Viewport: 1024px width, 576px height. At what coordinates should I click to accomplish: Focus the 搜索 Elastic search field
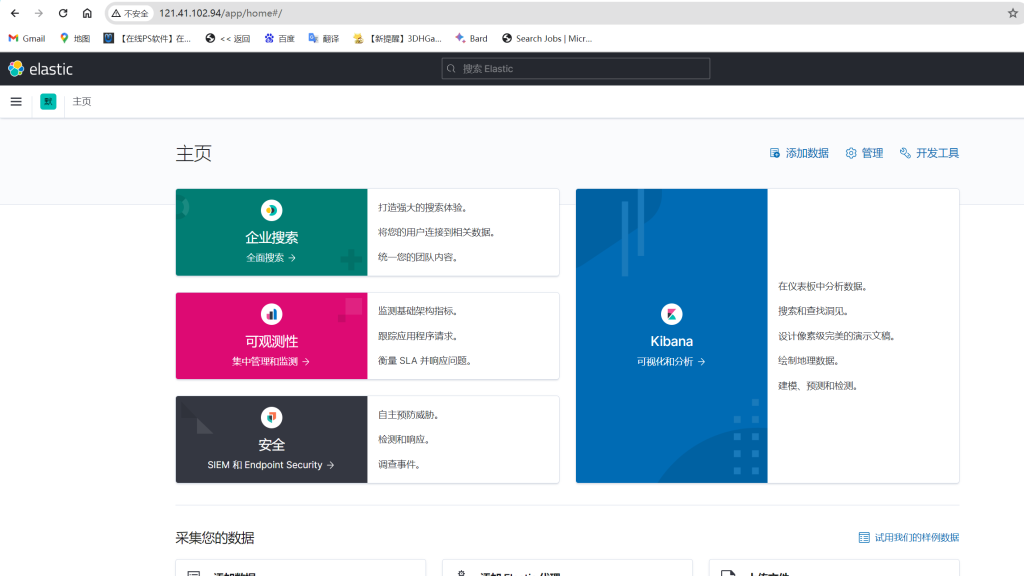[x=576, y=69]
